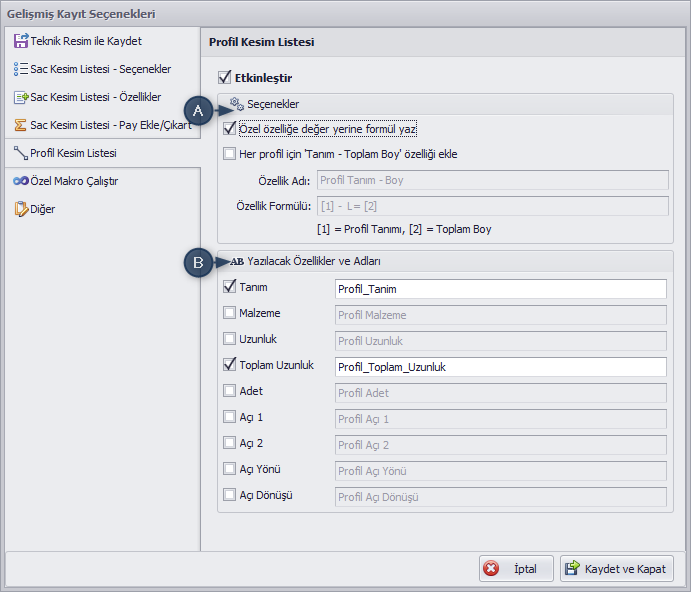The image size is (691, 592).
Task: Click the Profil_Toplam_Uzunluk text field
Action: pyautogui.click(x=501, y=367)
